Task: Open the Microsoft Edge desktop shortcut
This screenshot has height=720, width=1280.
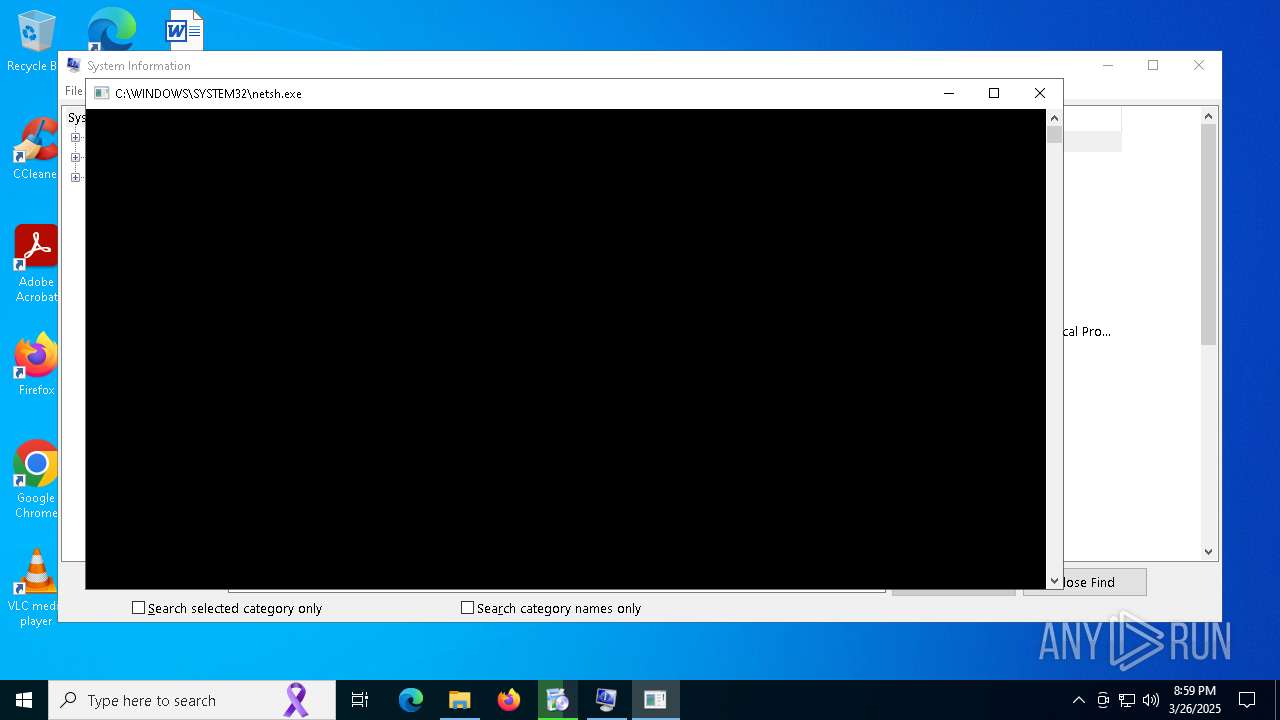Action: point(111,29)
